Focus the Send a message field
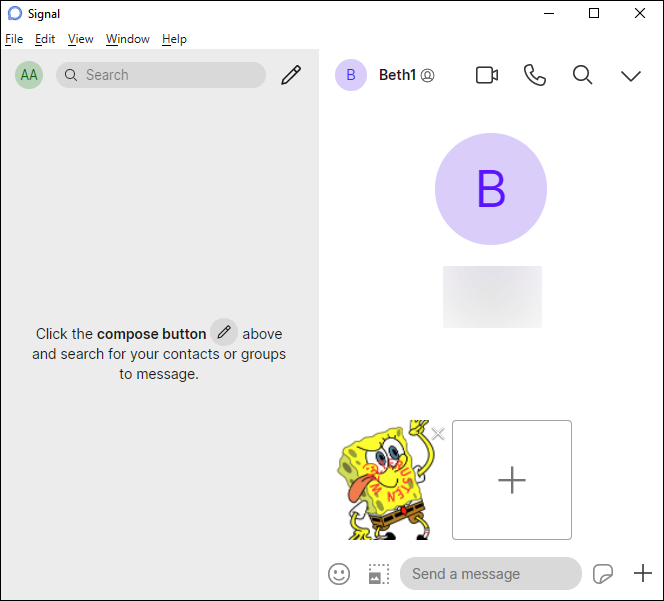Screen dimensions: 664x601 pos(491,573)
